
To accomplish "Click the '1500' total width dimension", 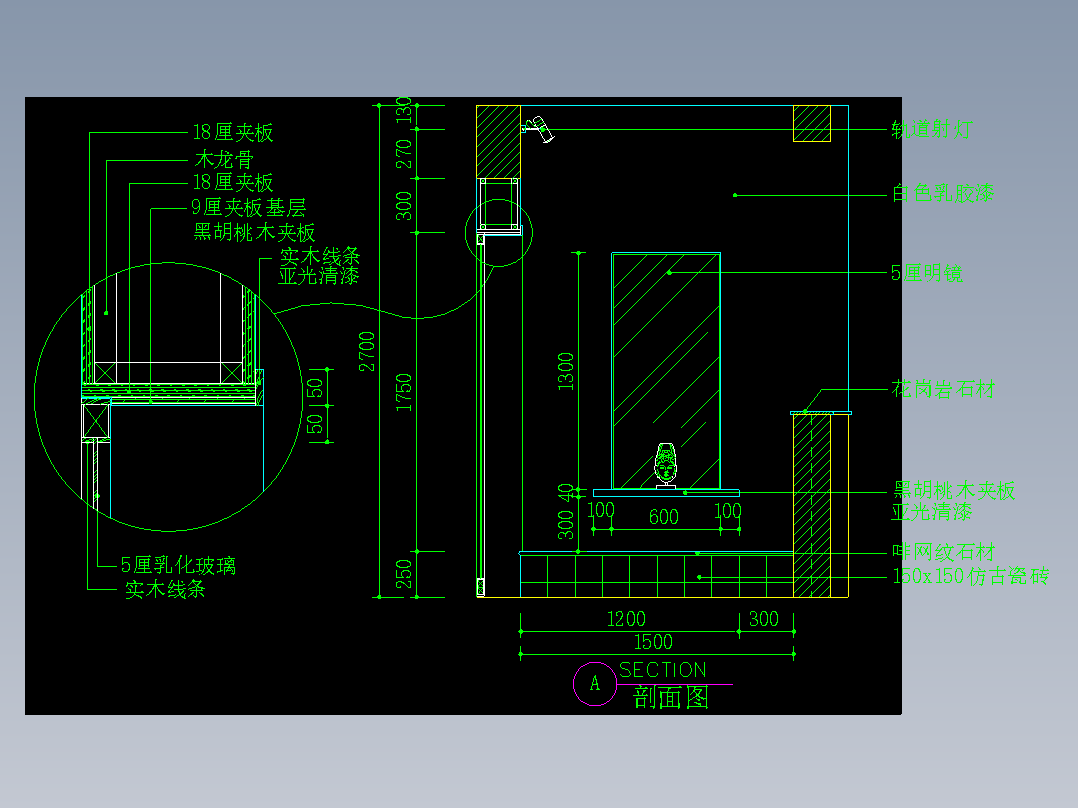I will (x=652, y=642).
